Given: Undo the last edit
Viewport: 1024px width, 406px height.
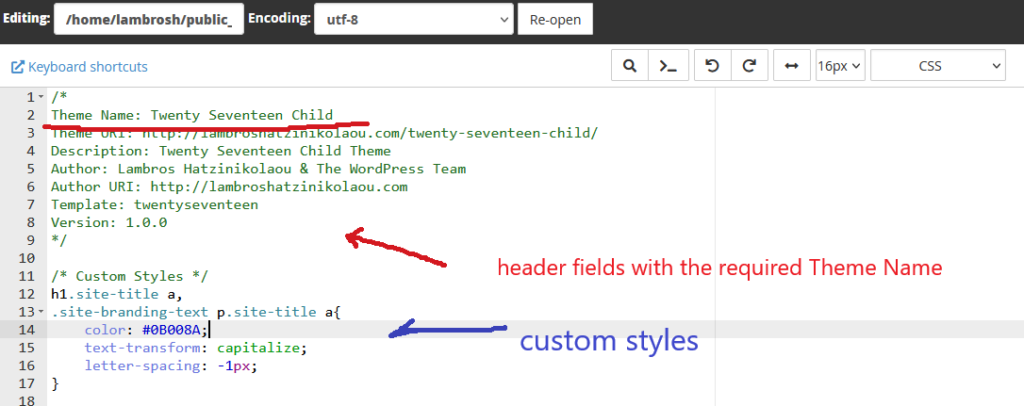Looking at the screenshot, I should point(712,66).
